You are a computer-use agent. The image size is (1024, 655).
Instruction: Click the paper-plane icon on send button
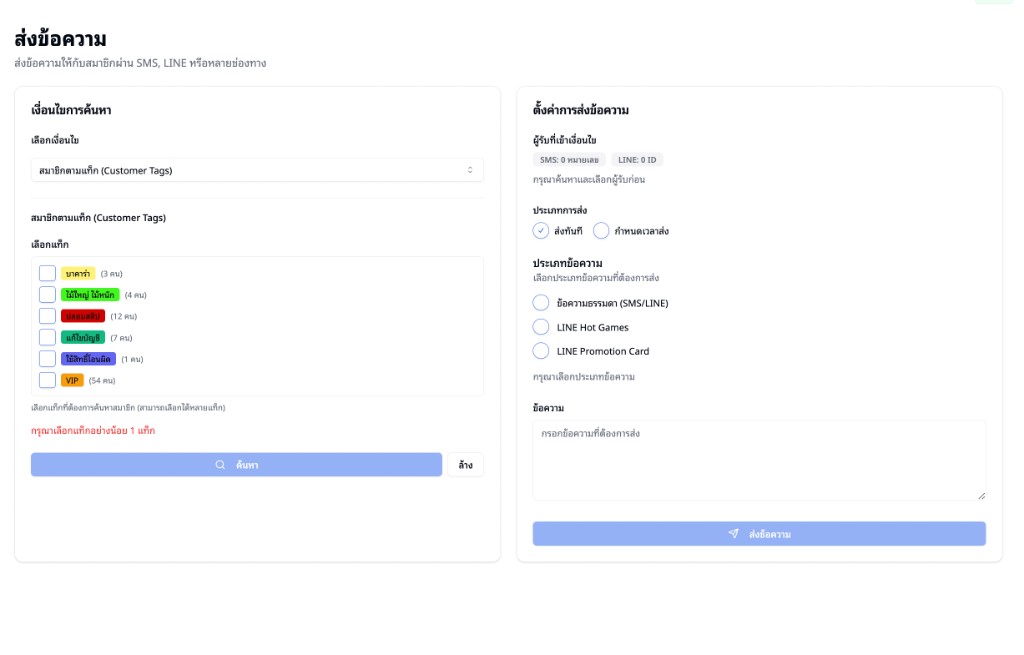point(734,534)
